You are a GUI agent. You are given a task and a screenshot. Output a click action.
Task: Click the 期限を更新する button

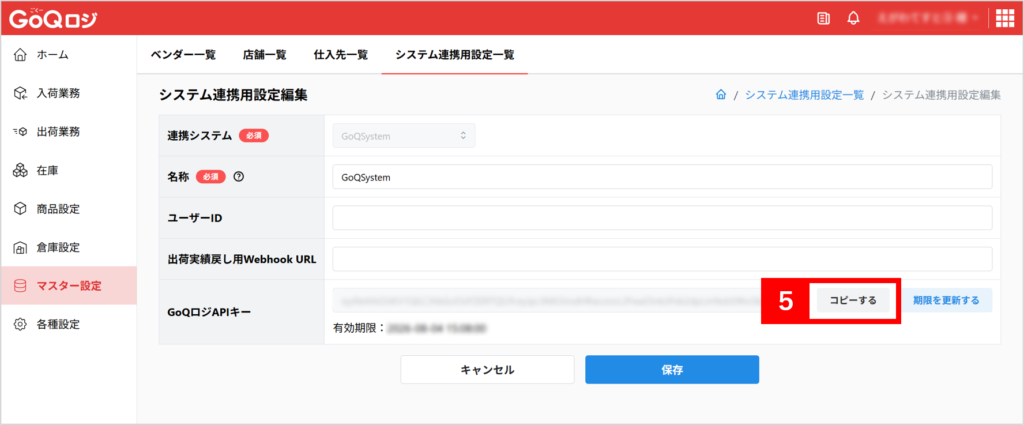[x=946, y=300]
